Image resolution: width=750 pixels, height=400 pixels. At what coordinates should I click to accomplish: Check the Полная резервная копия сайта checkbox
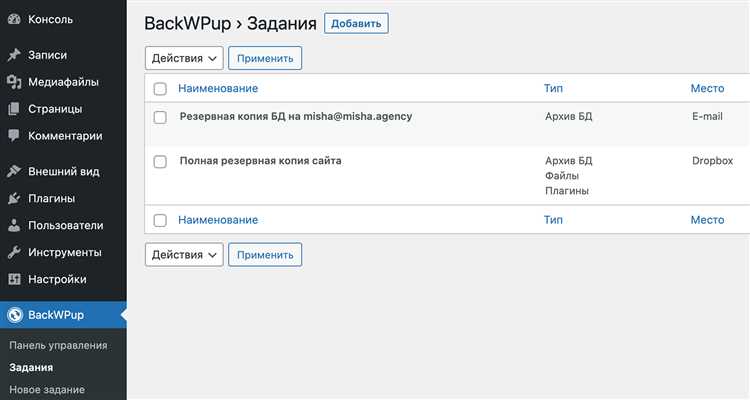click(160, 162)
